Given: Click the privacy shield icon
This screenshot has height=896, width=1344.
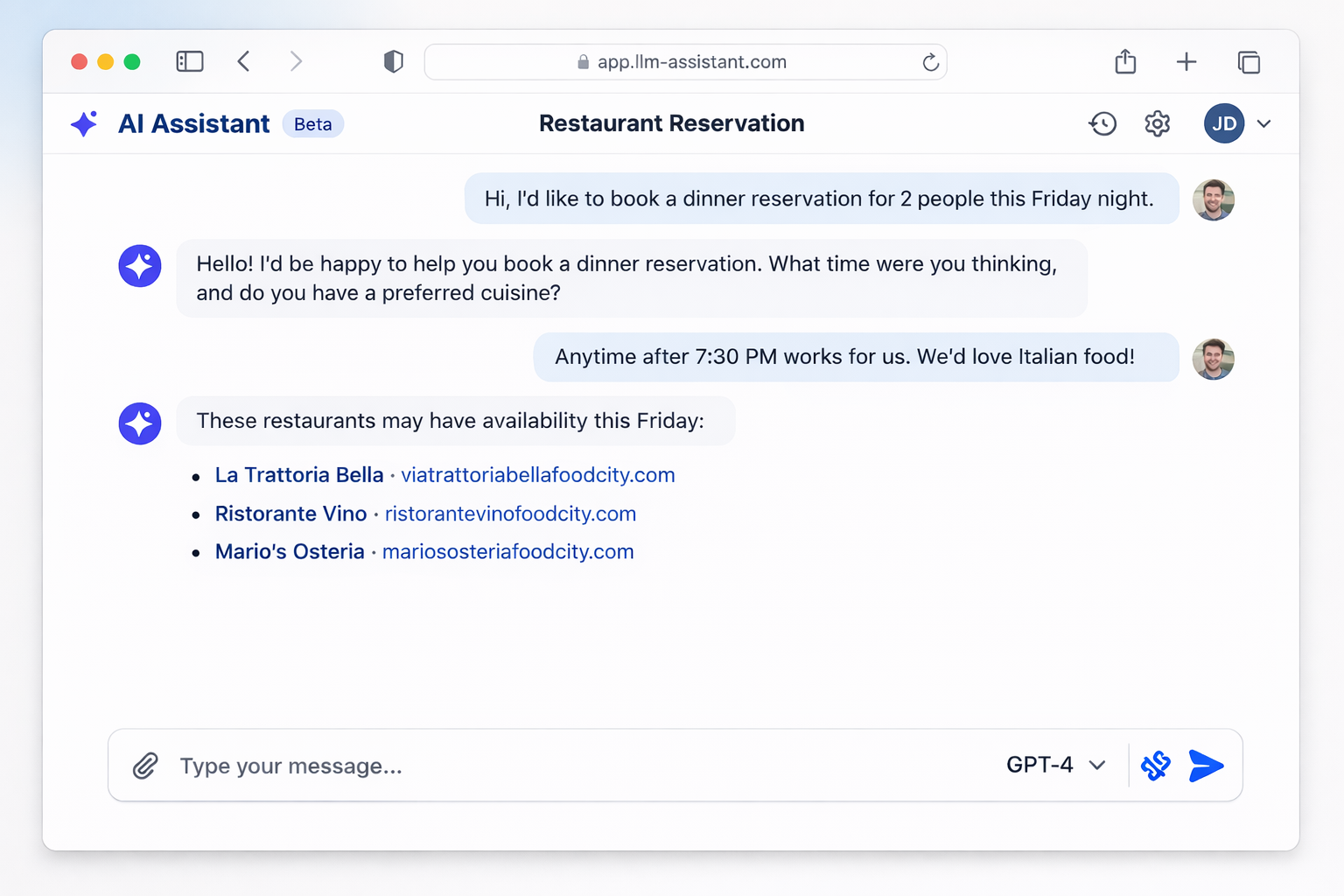Looking at the screenshot, I should [x=394, y=62].
